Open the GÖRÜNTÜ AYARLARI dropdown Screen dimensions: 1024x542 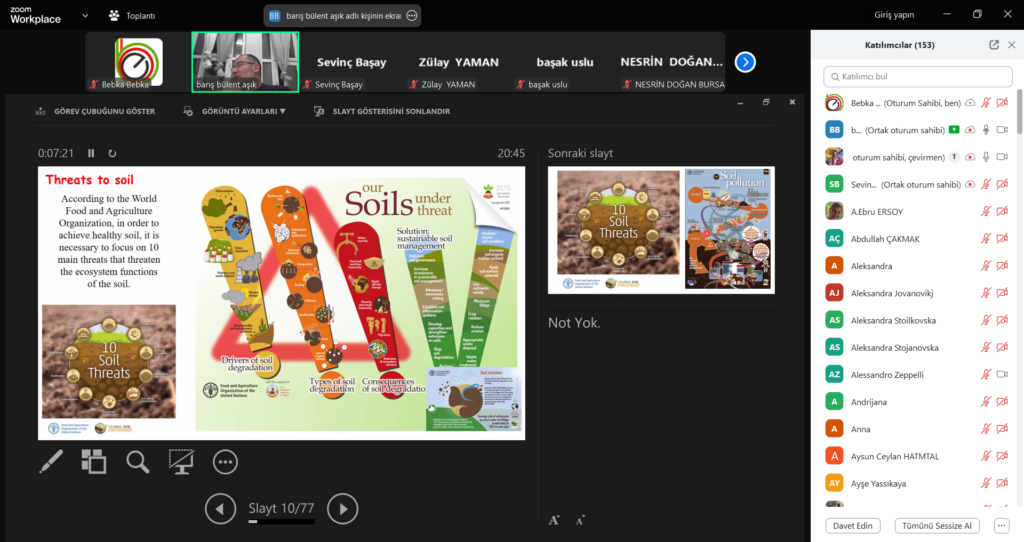(235, 111)
